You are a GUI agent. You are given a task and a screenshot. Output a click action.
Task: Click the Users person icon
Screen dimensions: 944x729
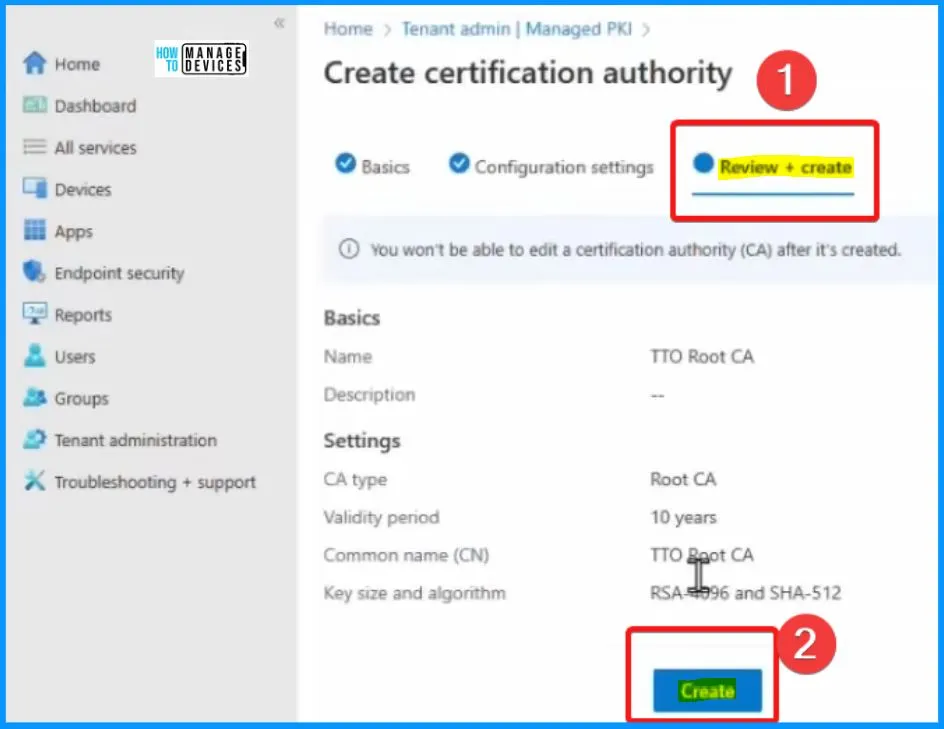[x=34, y=356]
